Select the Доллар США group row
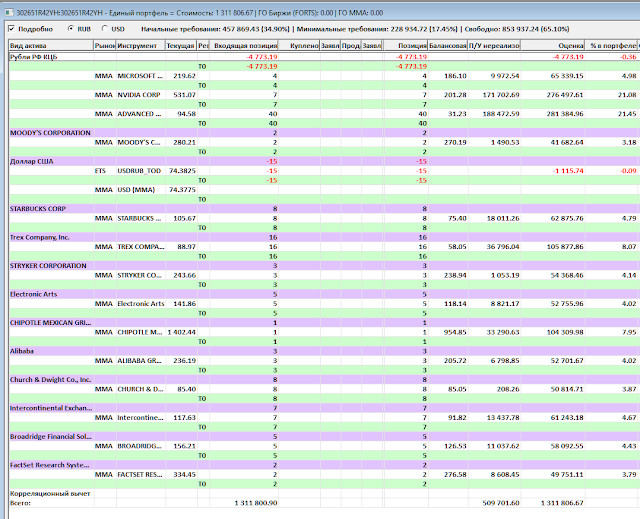Screen dimensions: 640x519 tap(322, 161)
